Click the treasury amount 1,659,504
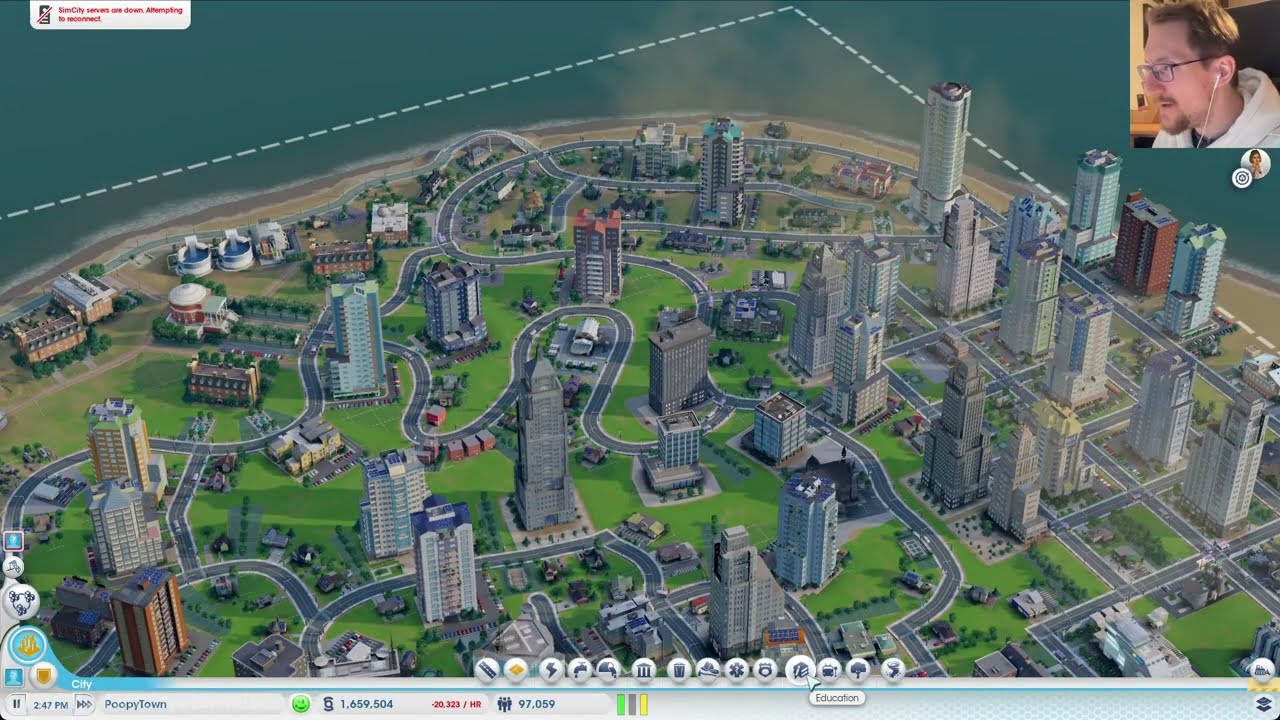 (x=367, y=704)
